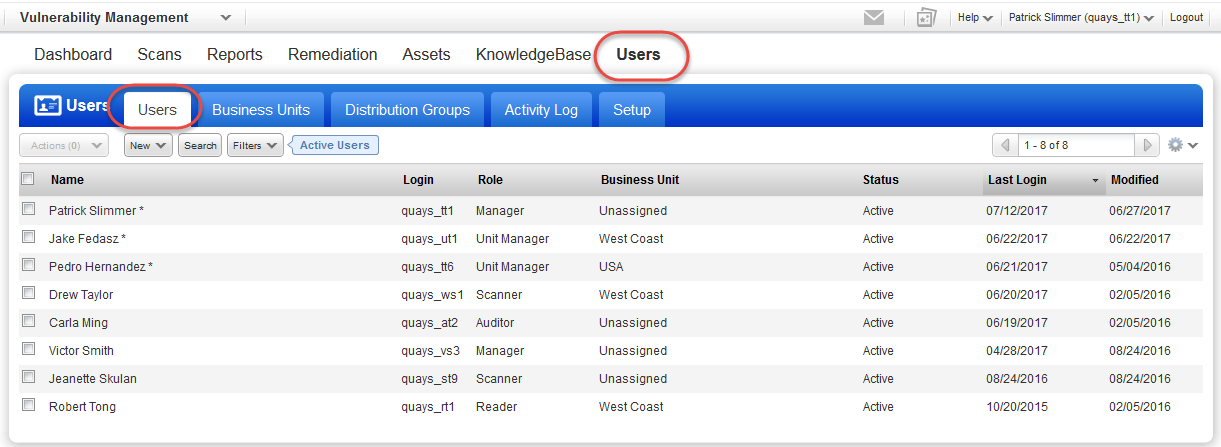This screenshot has height=447, width=1221.
Task: Tick the checkbox next to Carla Ming
Action: point(29,321)
